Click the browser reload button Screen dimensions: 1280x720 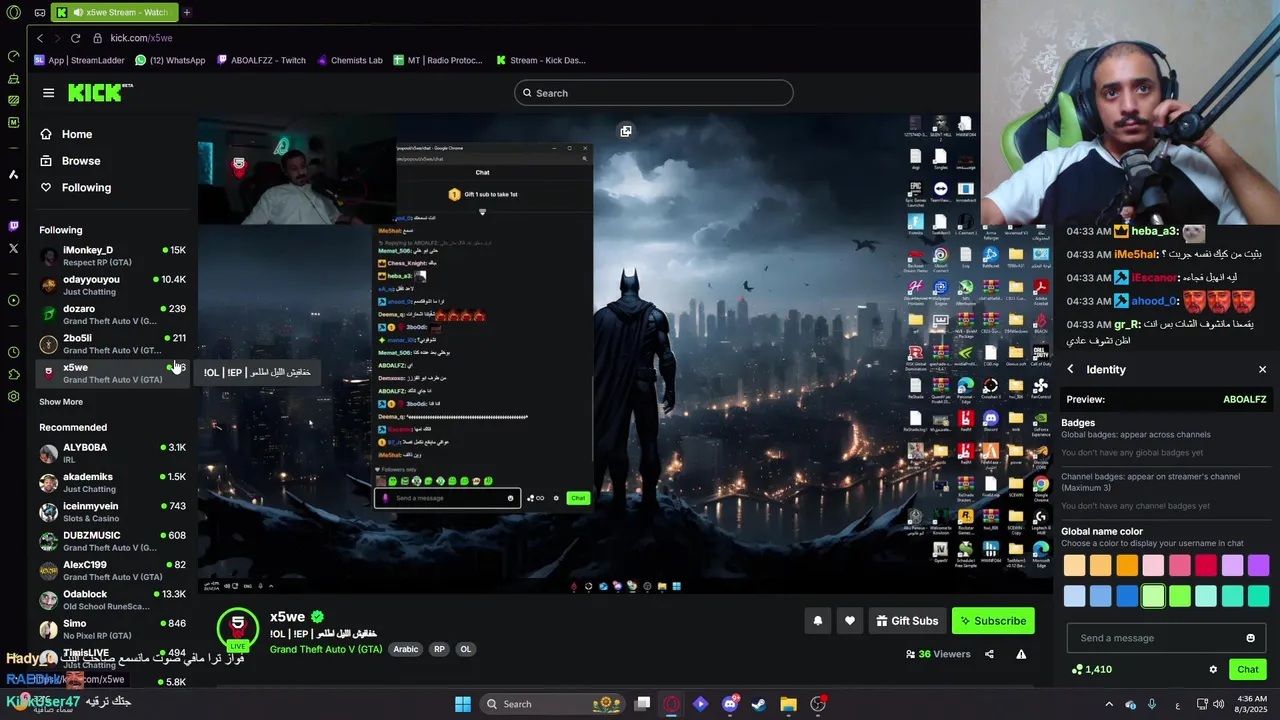tap(75, 38)
